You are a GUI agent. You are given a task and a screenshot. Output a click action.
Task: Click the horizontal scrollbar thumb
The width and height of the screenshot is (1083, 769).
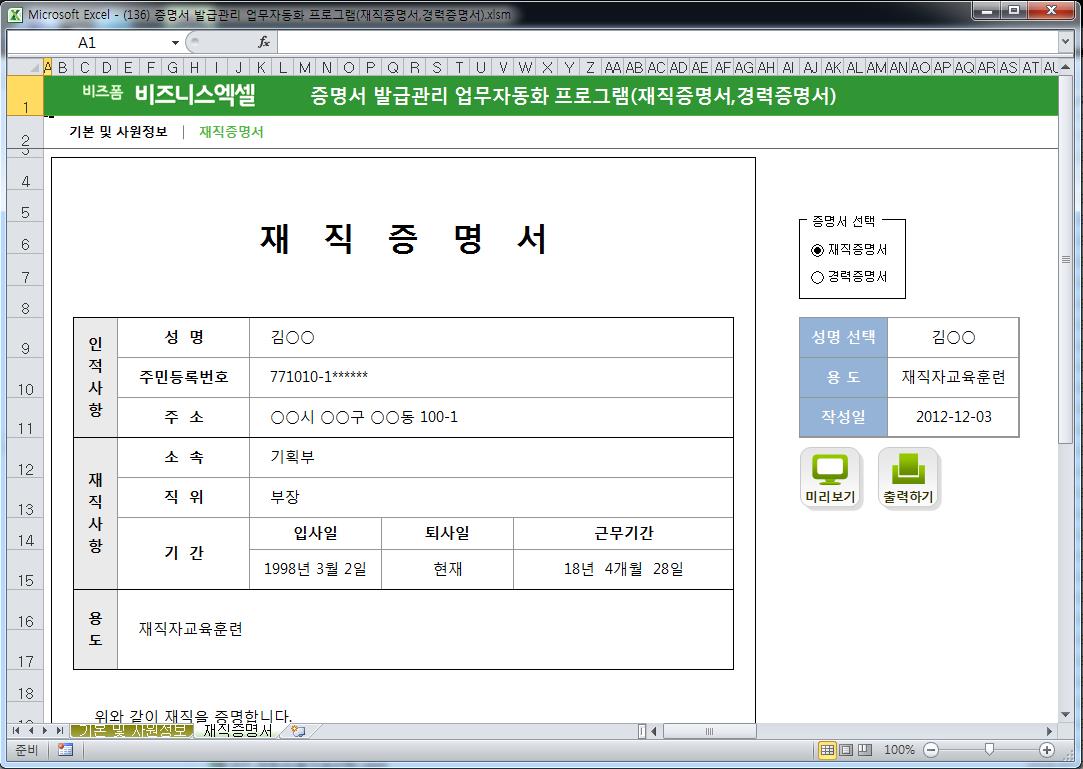click(x=709, y=731)
